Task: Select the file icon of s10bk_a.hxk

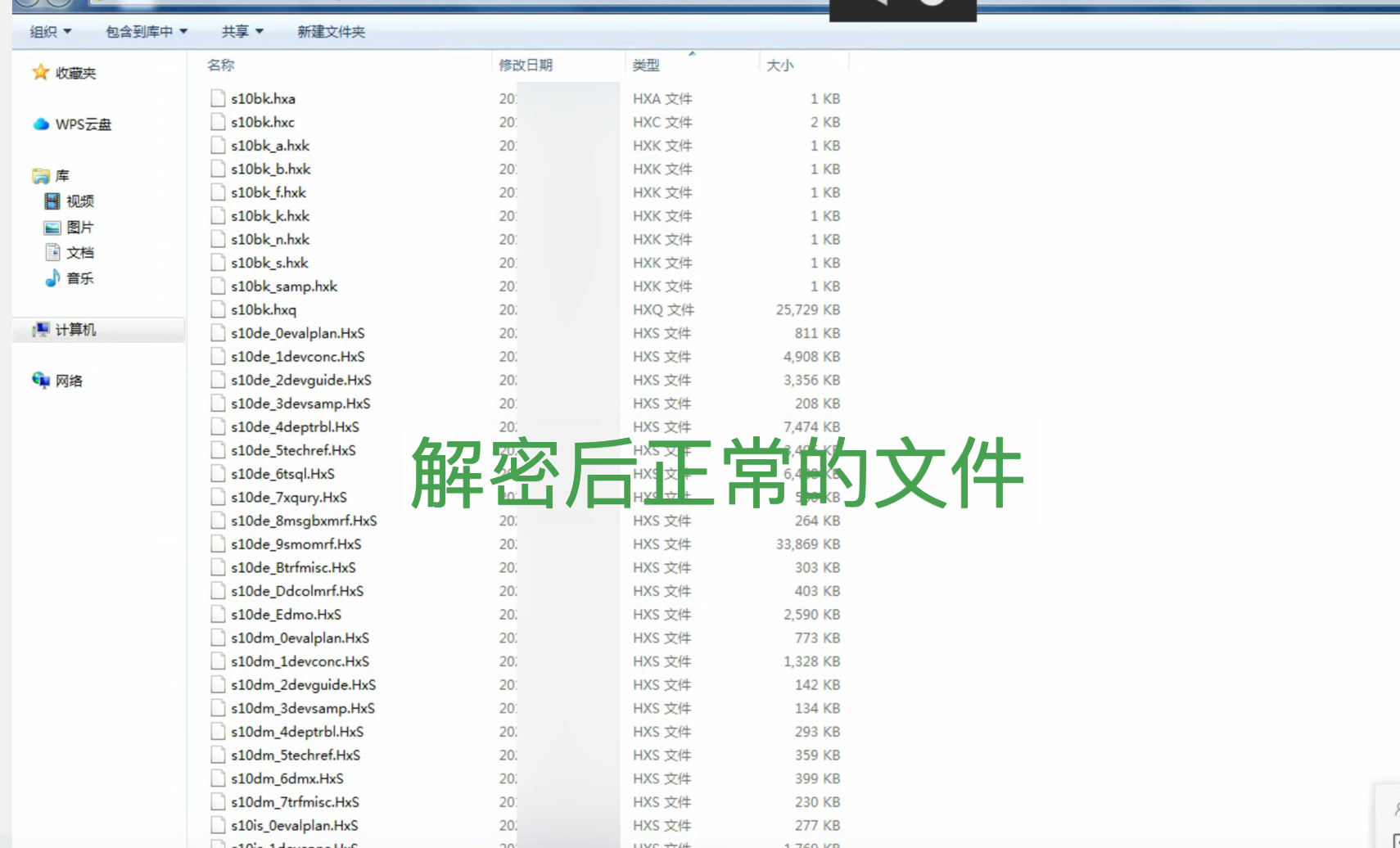Action: pyautogui.click(x=218, y=145)
